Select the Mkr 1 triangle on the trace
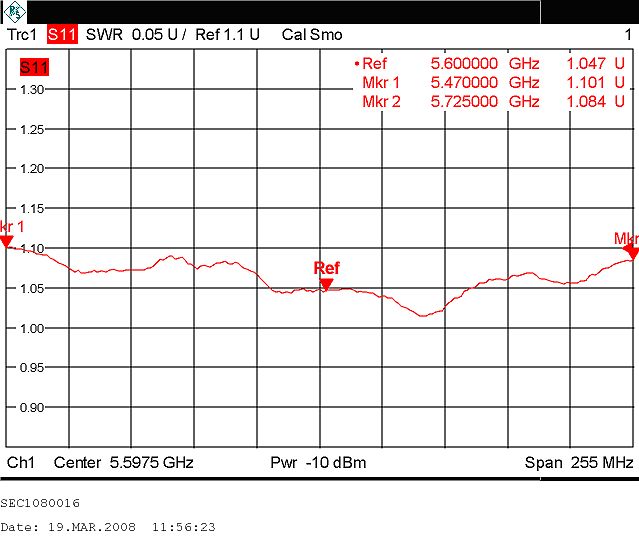Viewport: 639px width, 551px height. click(x=6, y=241)
